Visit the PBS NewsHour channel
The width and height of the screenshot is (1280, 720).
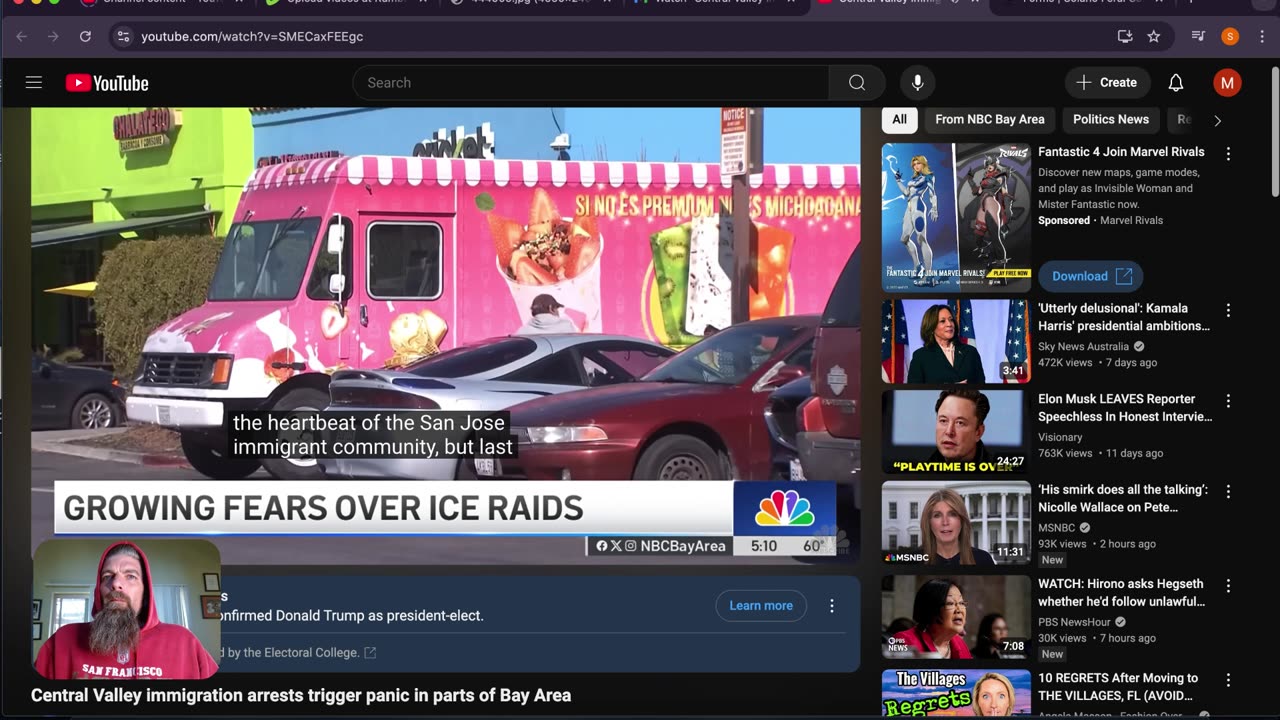pyautogui.click(x=1075, y=621)
